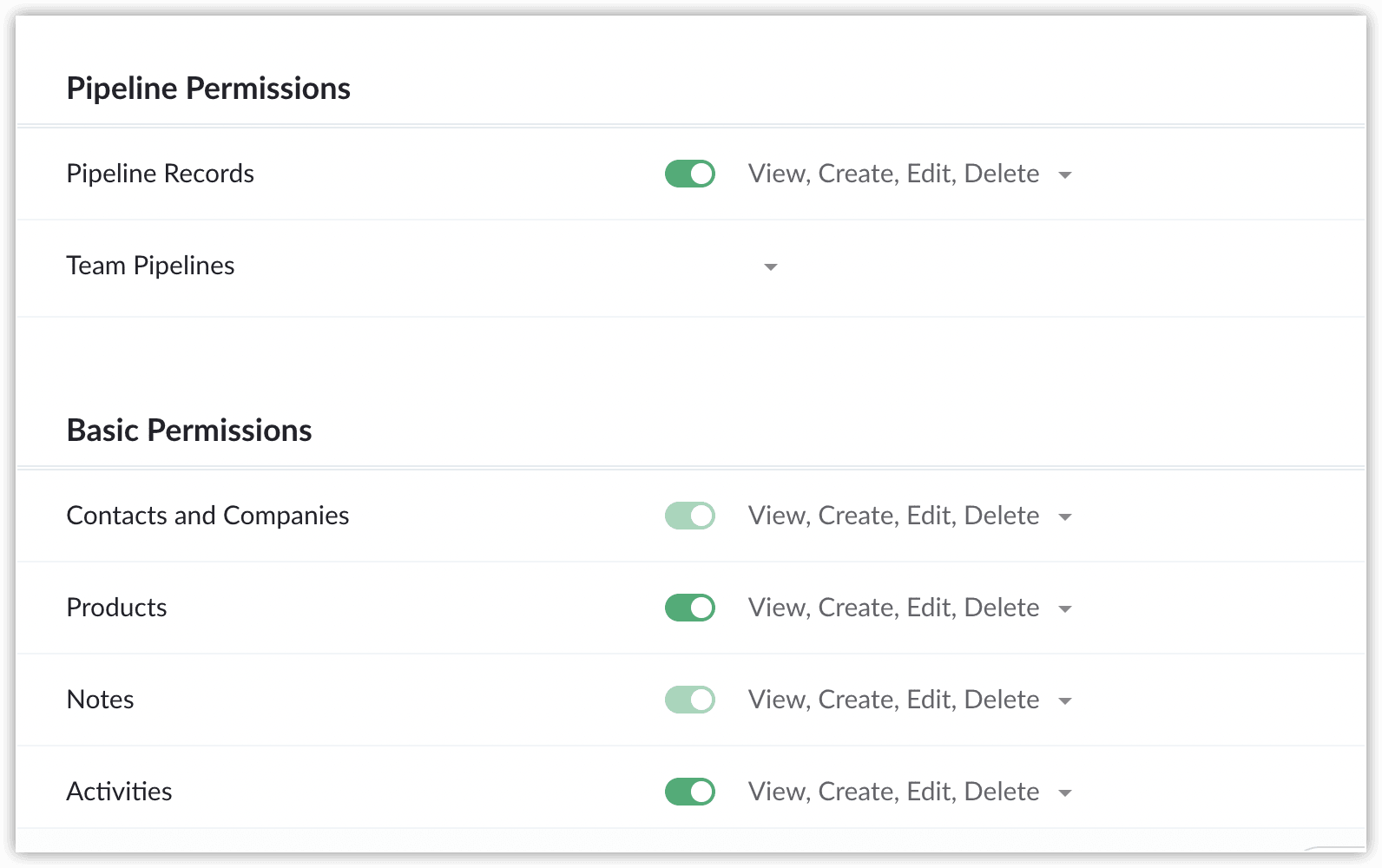Toggle Contacts and Companies permission switch
The image size is (1382, 868).
click(690, 516)
